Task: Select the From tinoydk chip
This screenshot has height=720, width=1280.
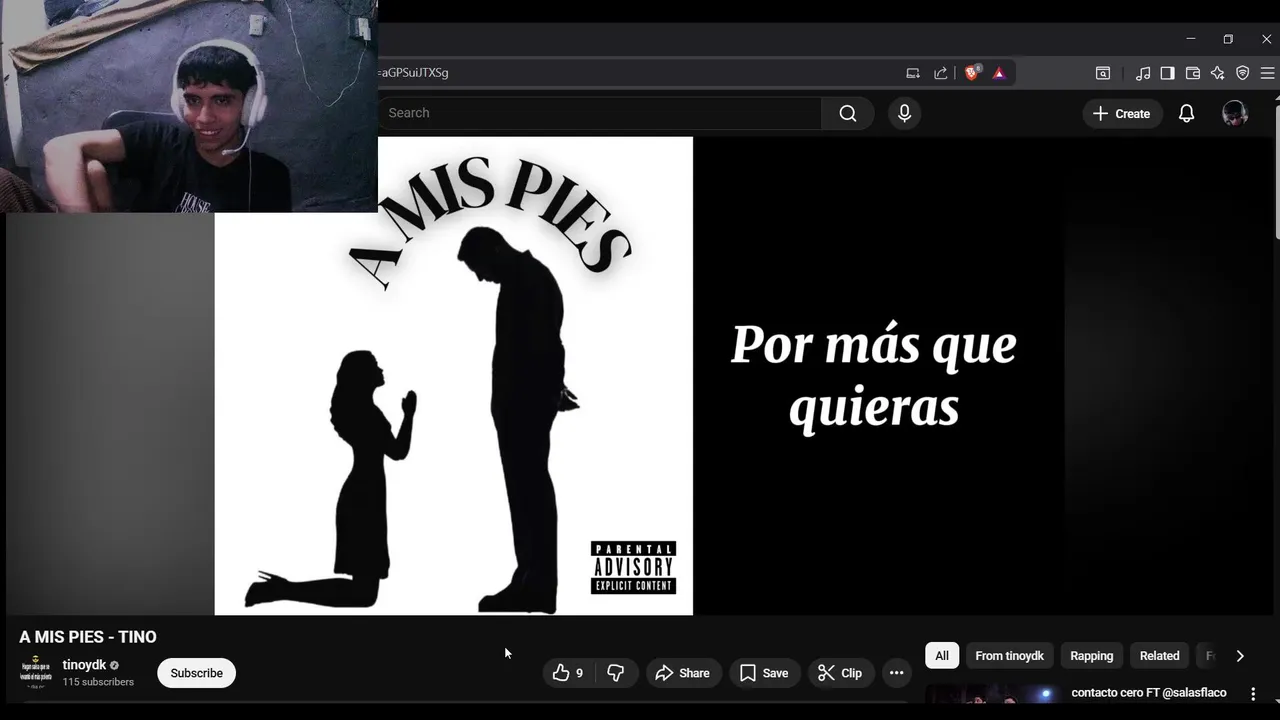Action: pos(1009,656)
